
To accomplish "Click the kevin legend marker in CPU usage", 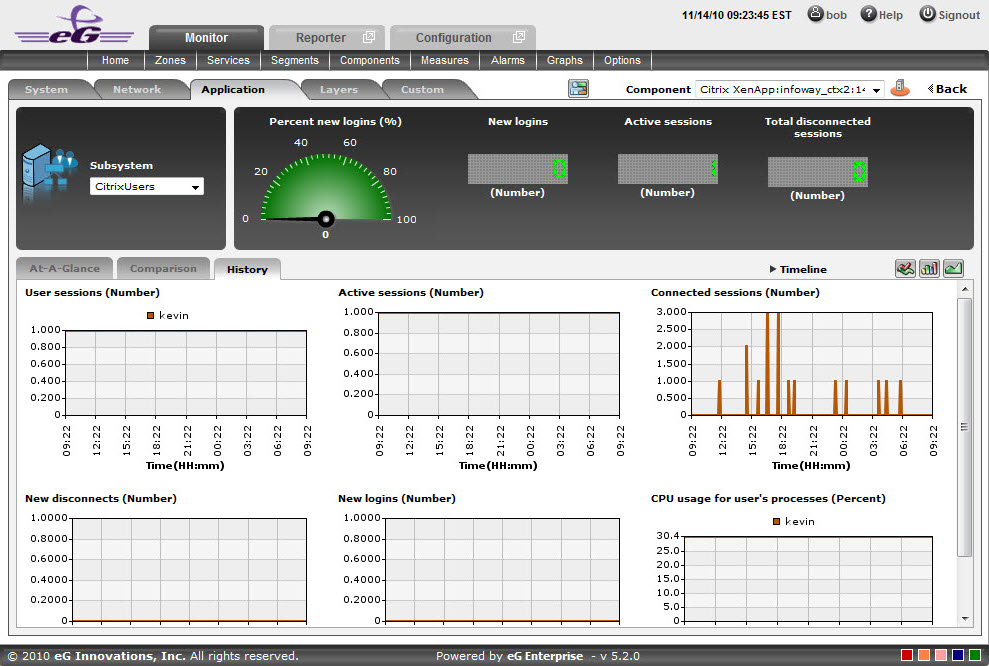I will point(776,522).
